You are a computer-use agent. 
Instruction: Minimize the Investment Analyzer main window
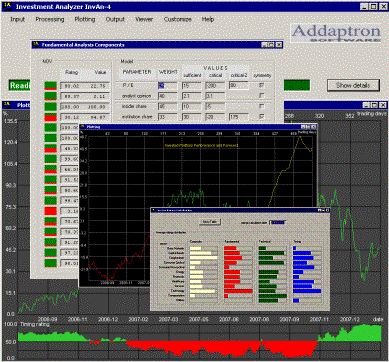tap(365, 6)
